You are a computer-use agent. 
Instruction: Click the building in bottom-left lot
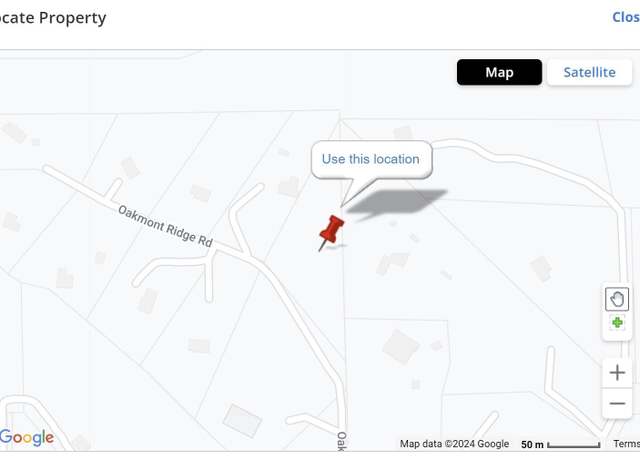[x=242, y=420]
